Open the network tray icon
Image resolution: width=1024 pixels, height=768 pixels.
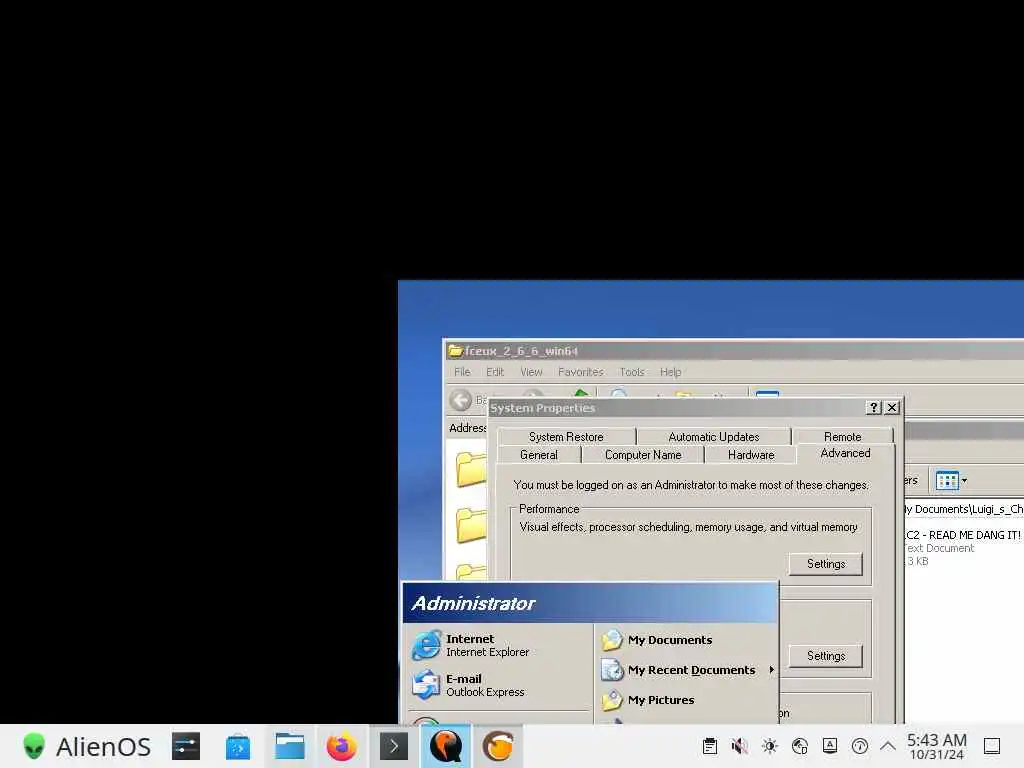(x=800, y=746)
